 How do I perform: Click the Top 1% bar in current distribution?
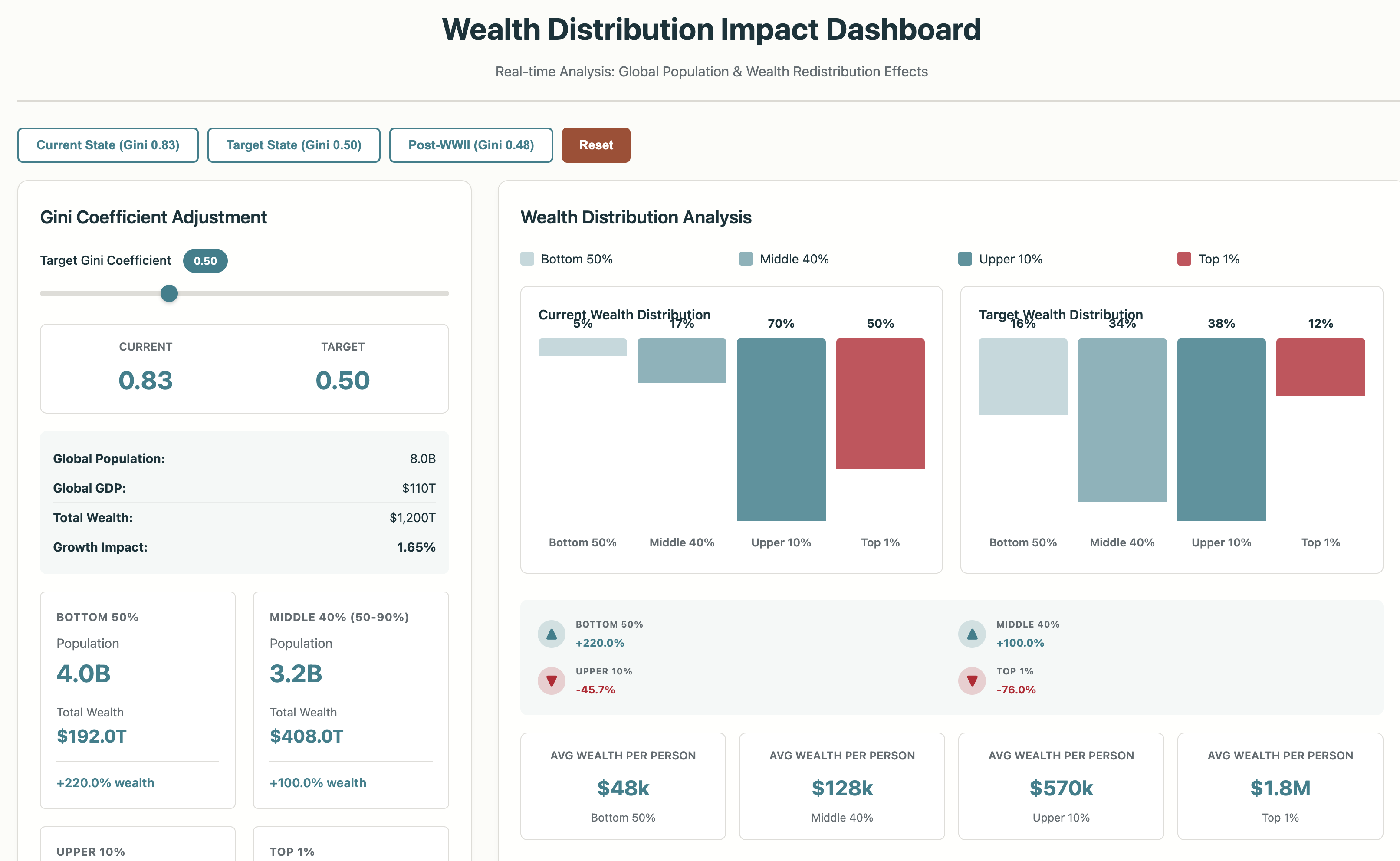pyautogui.click(x=880, y=403)
